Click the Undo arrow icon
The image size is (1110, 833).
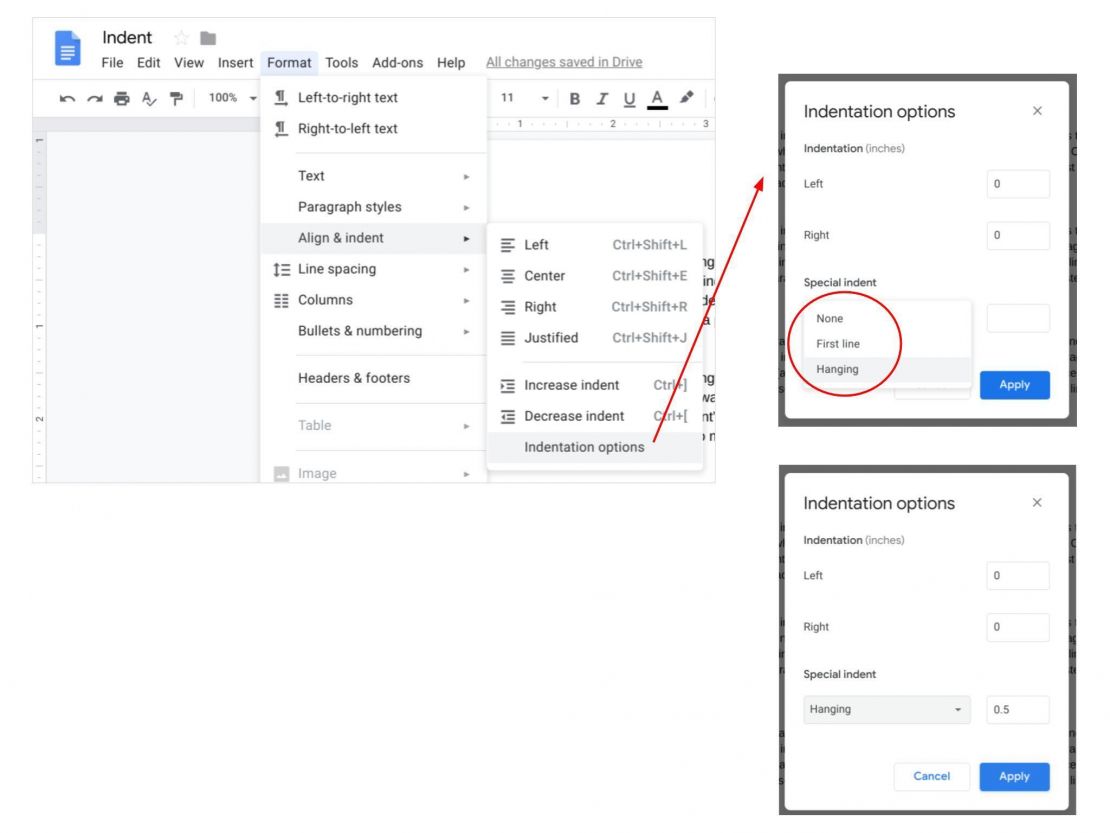67,98
